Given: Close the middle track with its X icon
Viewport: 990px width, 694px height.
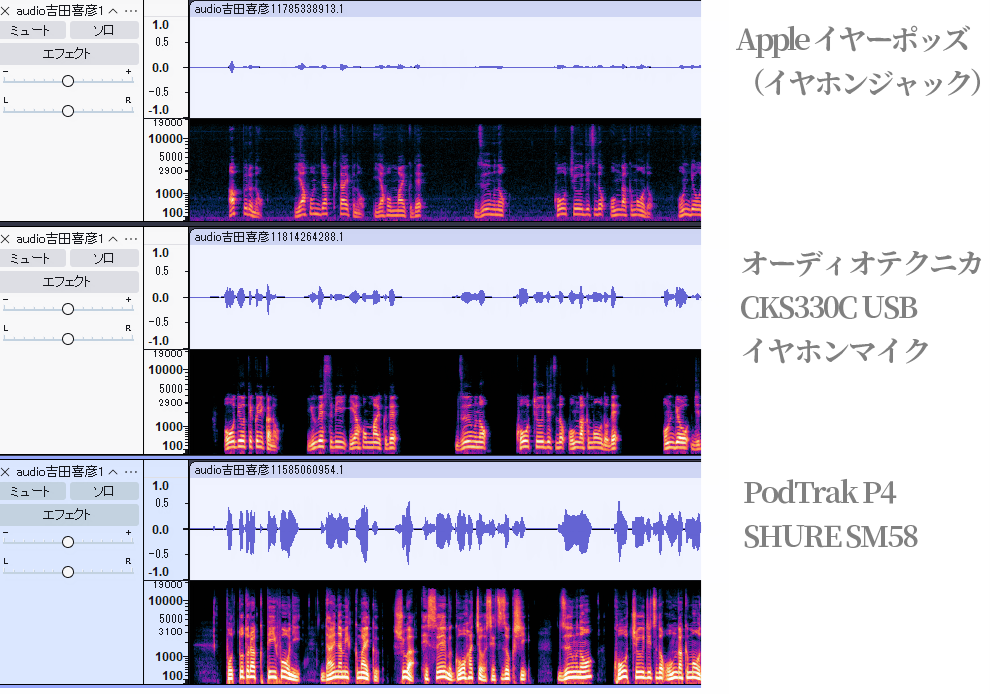Looking at the screenshot, I should click(x=6, y=239).
